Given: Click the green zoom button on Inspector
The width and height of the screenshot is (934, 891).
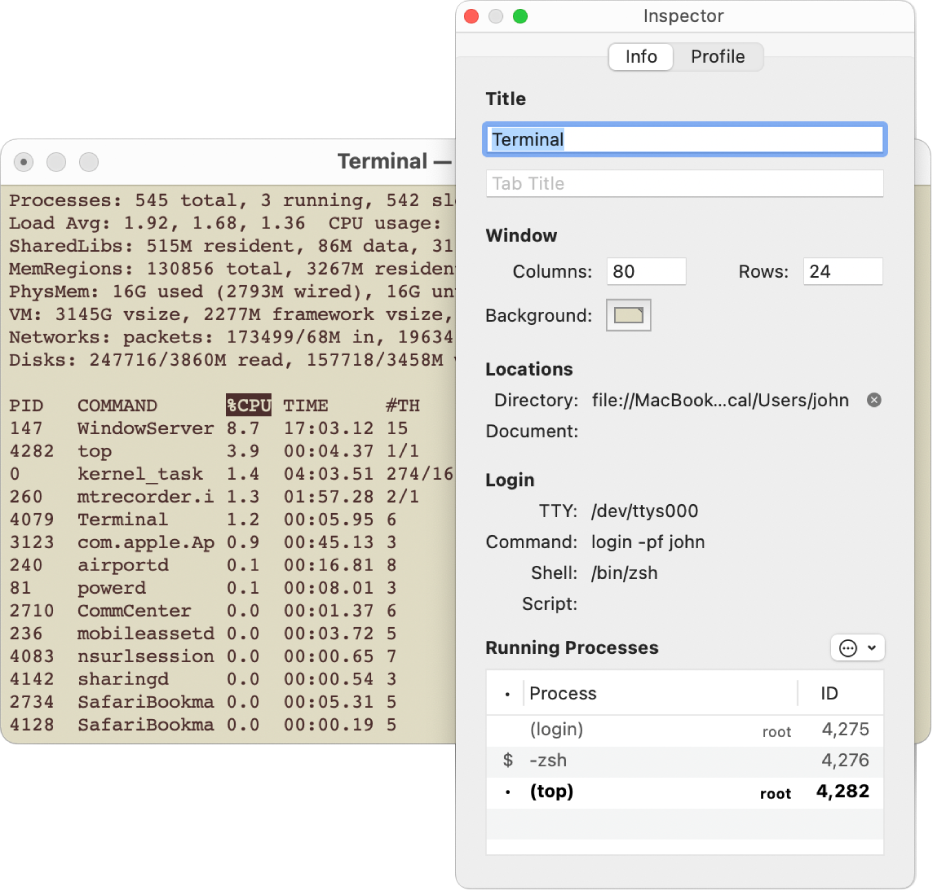Looking at the screenshot, I should 519,16.
